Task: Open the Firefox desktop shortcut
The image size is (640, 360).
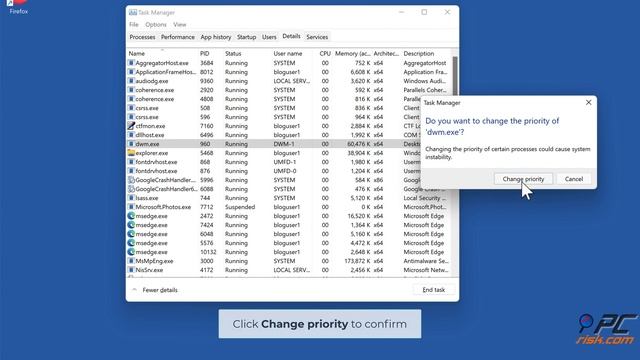Action: pyautogui.click(x=18, y=7)
